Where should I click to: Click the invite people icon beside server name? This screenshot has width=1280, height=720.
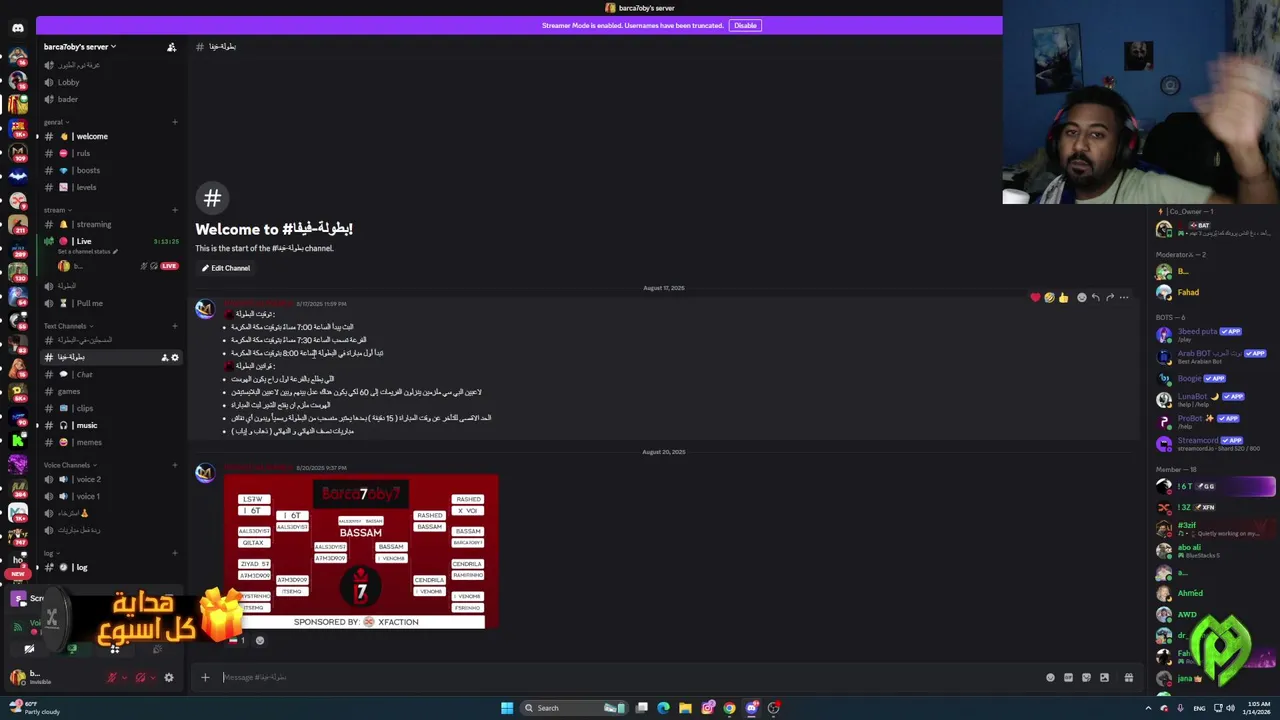tap(171, 46)
